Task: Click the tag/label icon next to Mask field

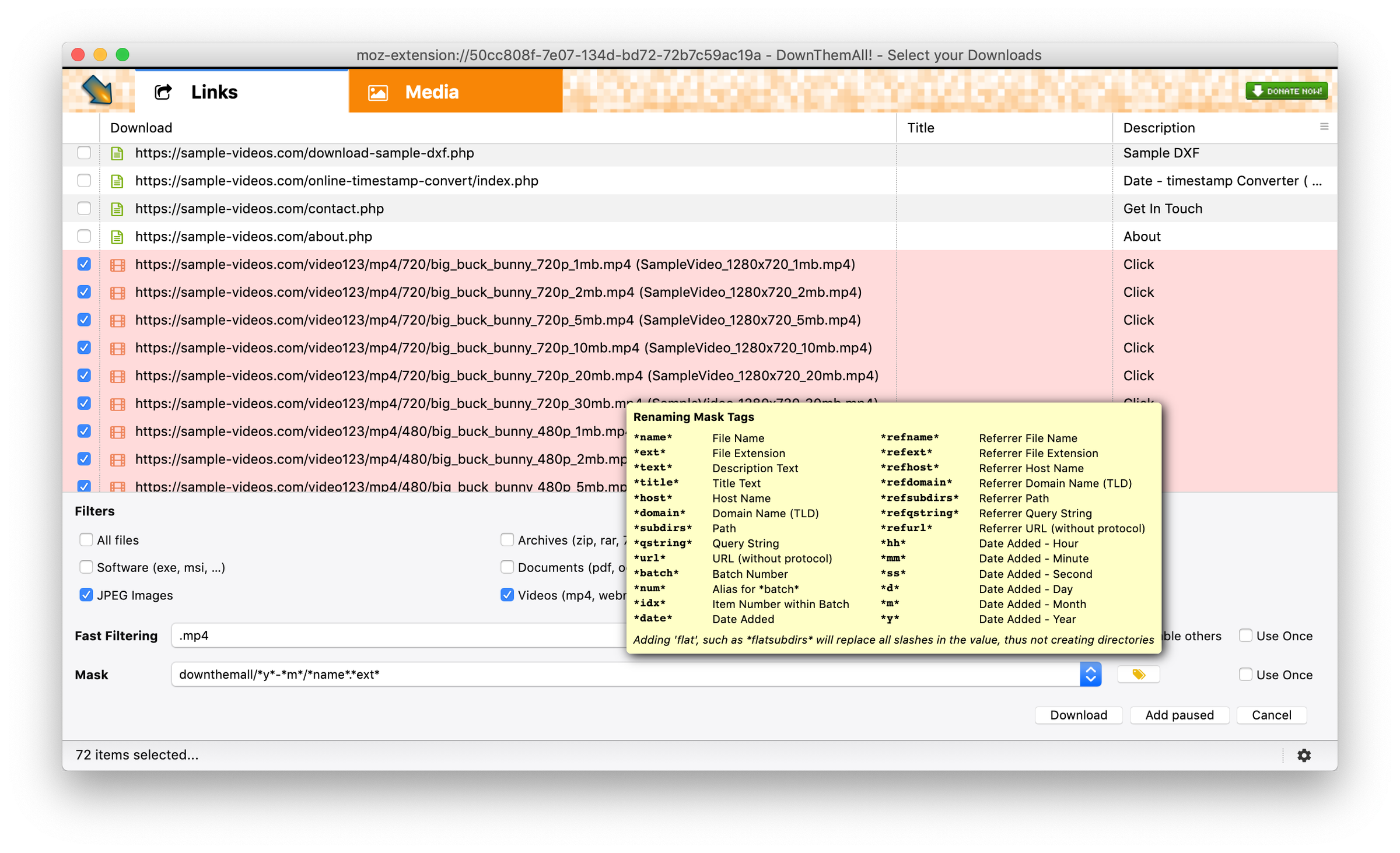Action: pyautogui.click(x=1139, y=674)
